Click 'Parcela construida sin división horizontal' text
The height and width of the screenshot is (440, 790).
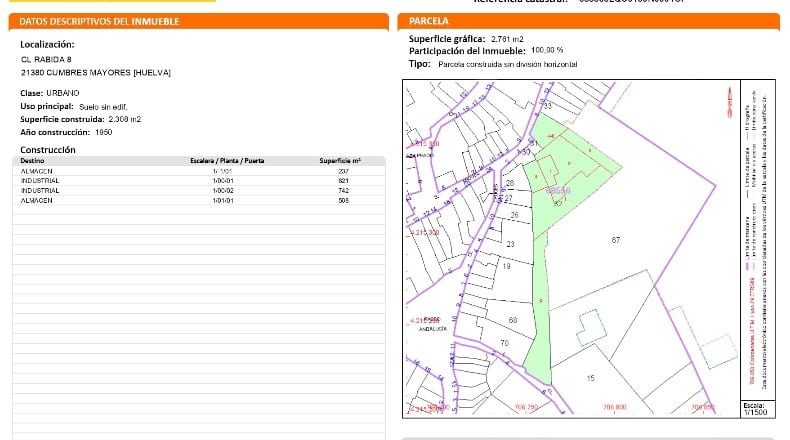coord(508,65)
